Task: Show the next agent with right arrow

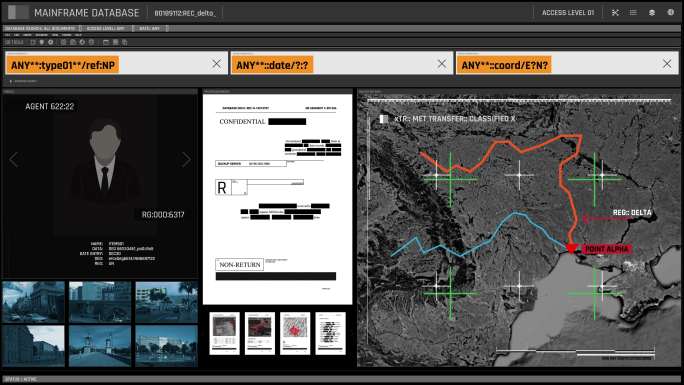Action: [x=186, y=160]
